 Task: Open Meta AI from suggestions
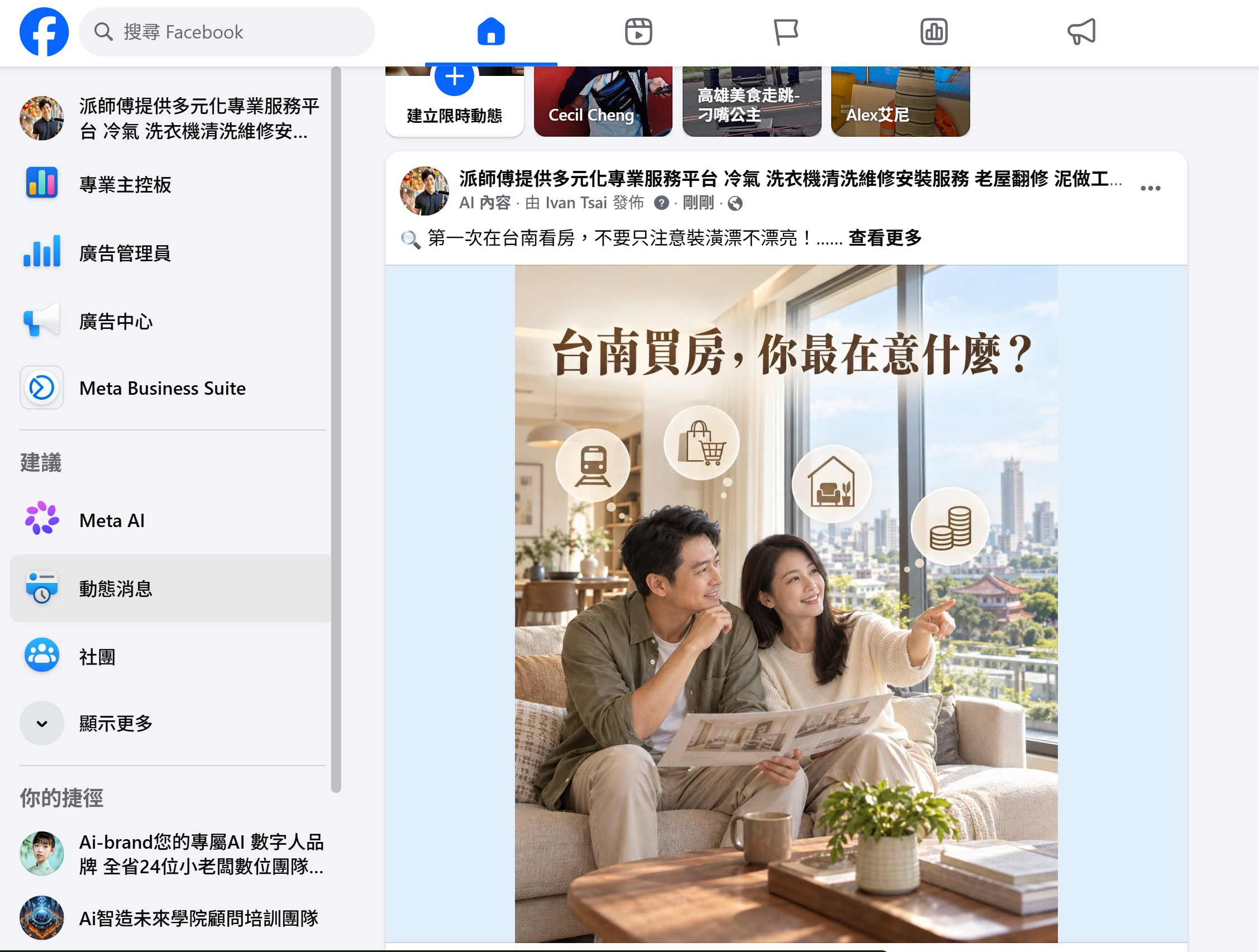pos(170,520)
